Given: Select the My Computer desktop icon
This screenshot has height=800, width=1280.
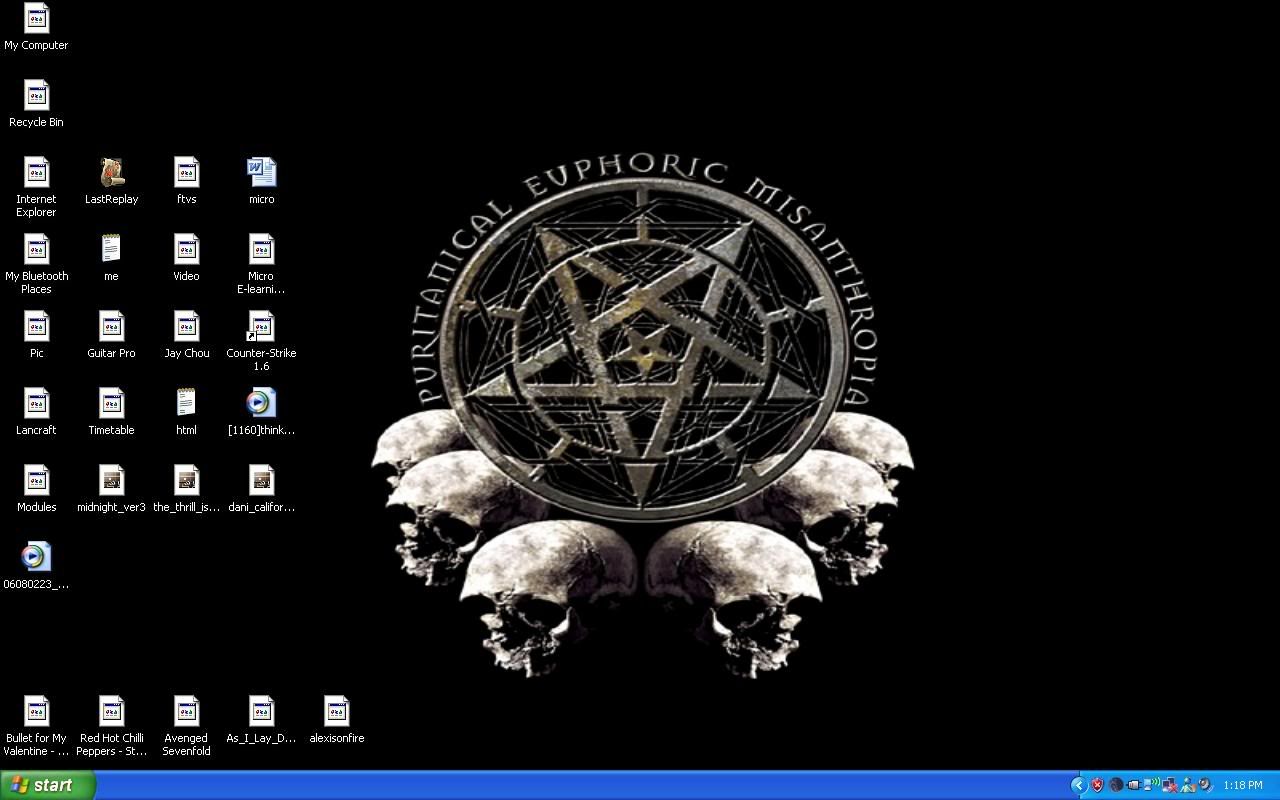Looking at the screenshot, I should point(36,20).
